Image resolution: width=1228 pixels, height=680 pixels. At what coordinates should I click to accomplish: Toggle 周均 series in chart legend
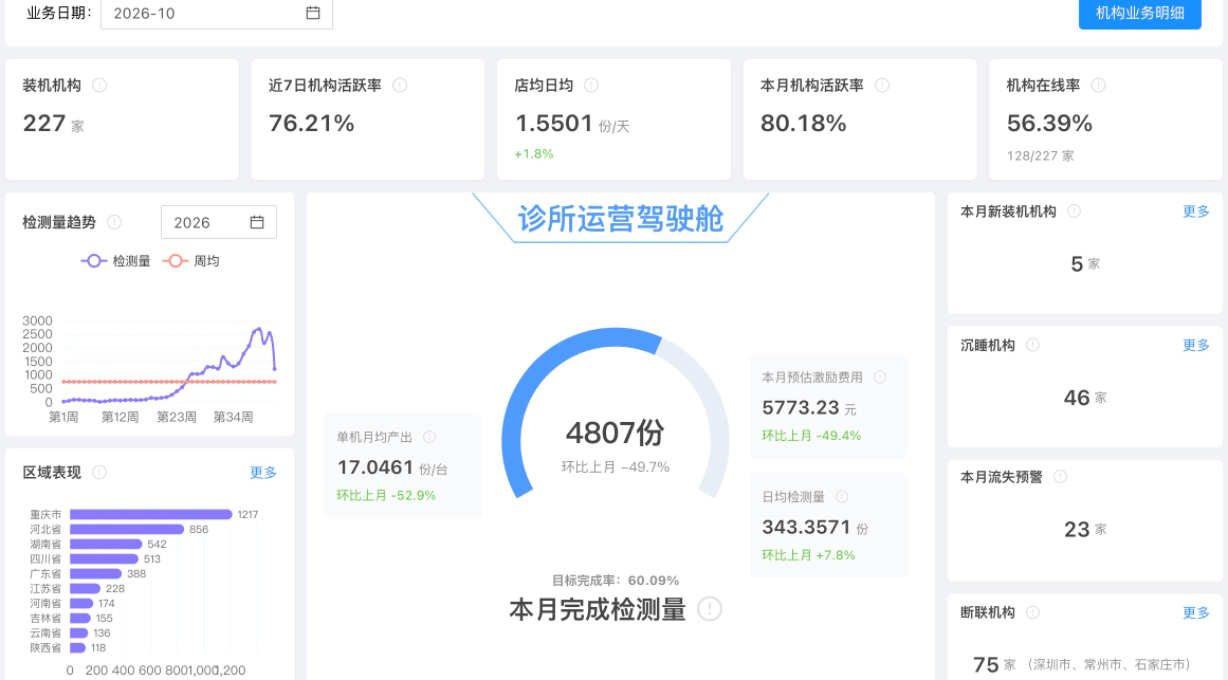coord(191,261)
